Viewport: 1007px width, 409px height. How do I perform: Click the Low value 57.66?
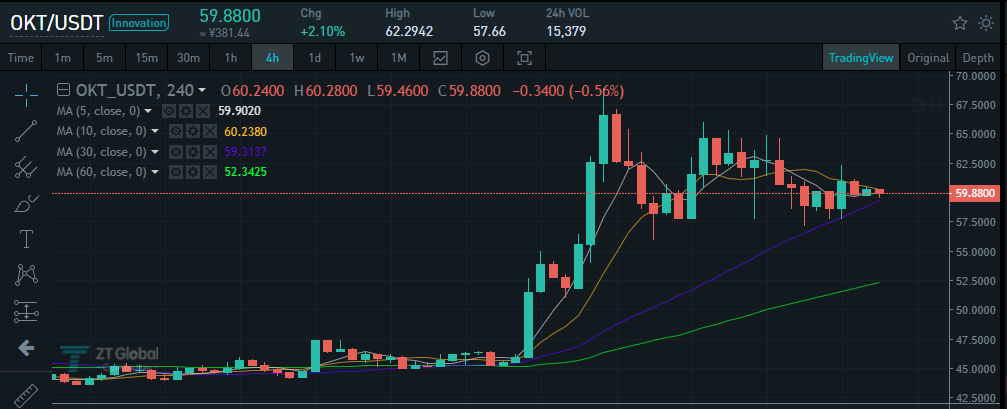[x=489, y=31]
